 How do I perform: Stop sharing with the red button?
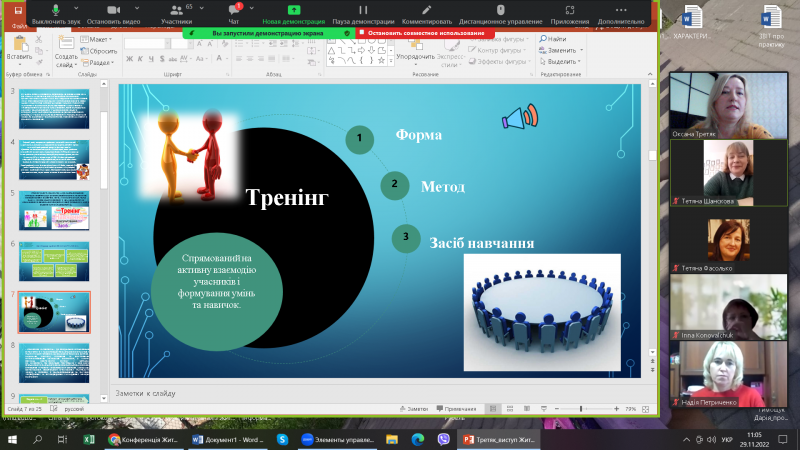(x=424, y=32)
